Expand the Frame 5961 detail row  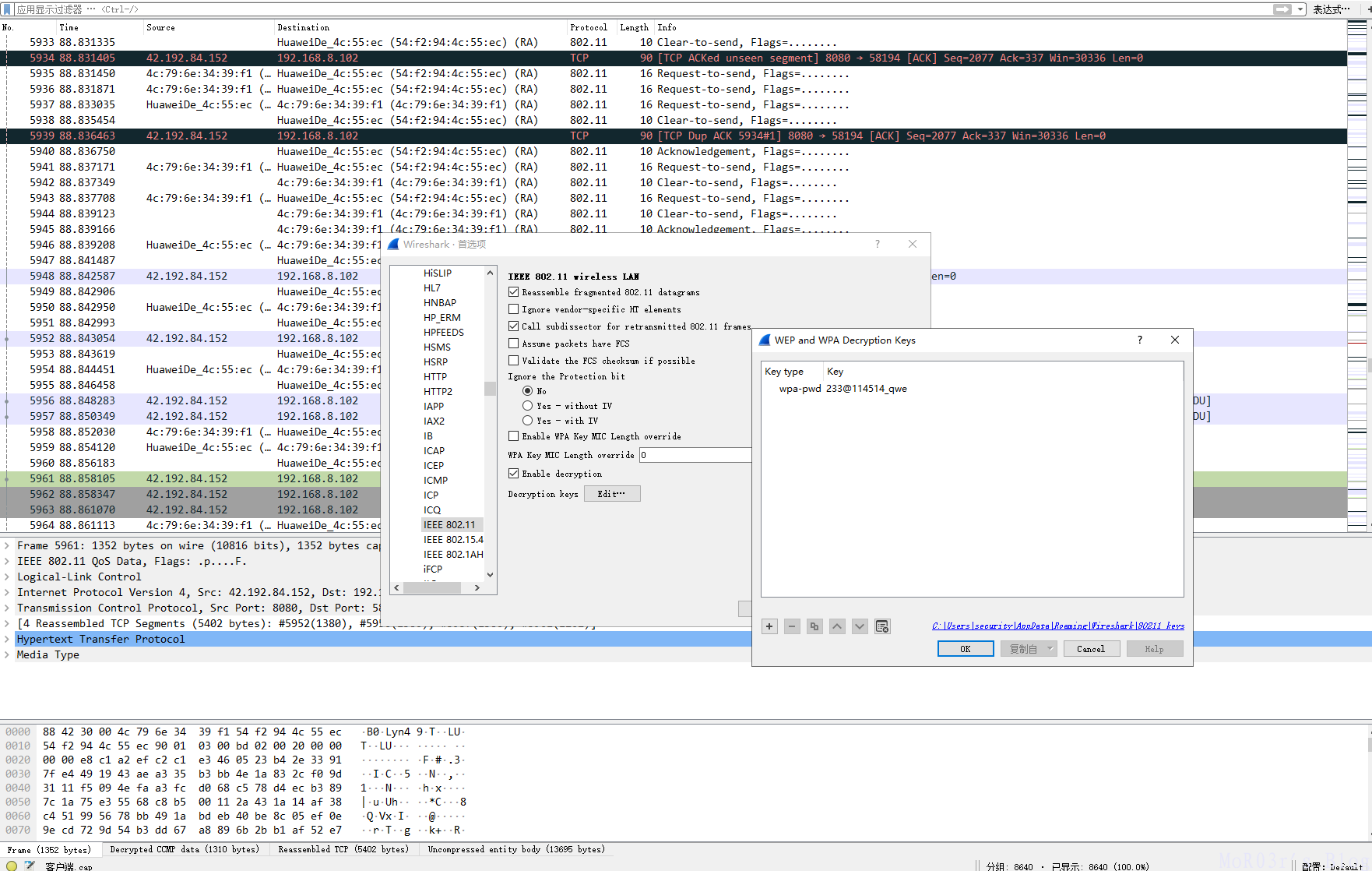[7, 546]
